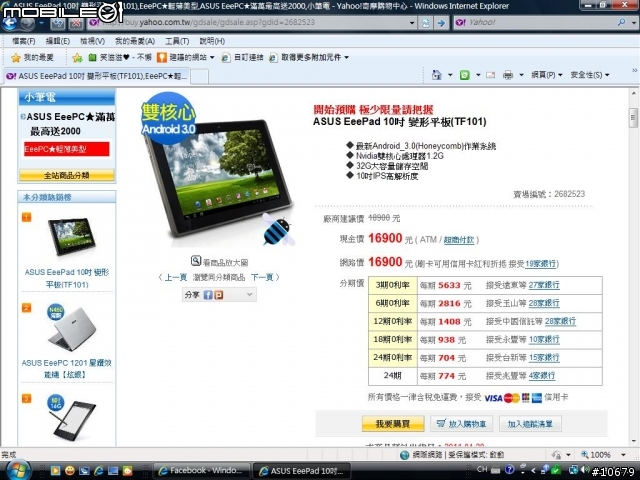Viewport: 640px width, 480px height.
Task: Open 超商付款 payment link
Action: pyautogui.click(x=459, y=240)
